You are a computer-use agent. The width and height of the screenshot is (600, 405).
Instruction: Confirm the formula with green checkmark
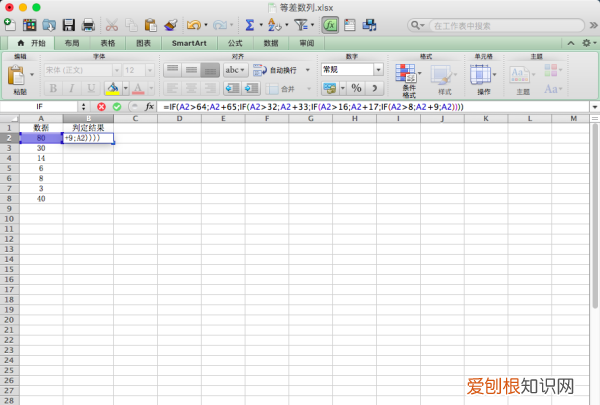tap(116, 106)
